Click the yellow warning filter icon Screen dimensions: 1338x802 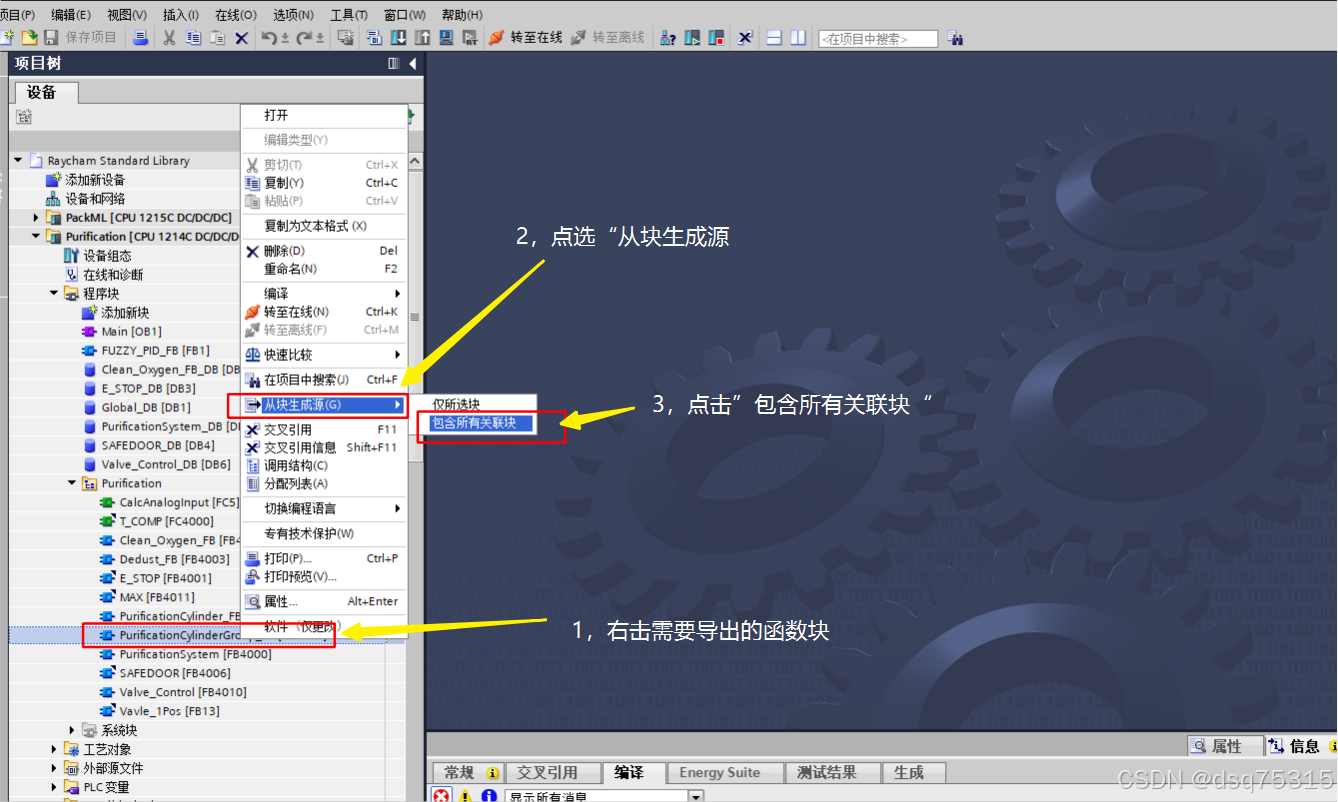(465, 796)
